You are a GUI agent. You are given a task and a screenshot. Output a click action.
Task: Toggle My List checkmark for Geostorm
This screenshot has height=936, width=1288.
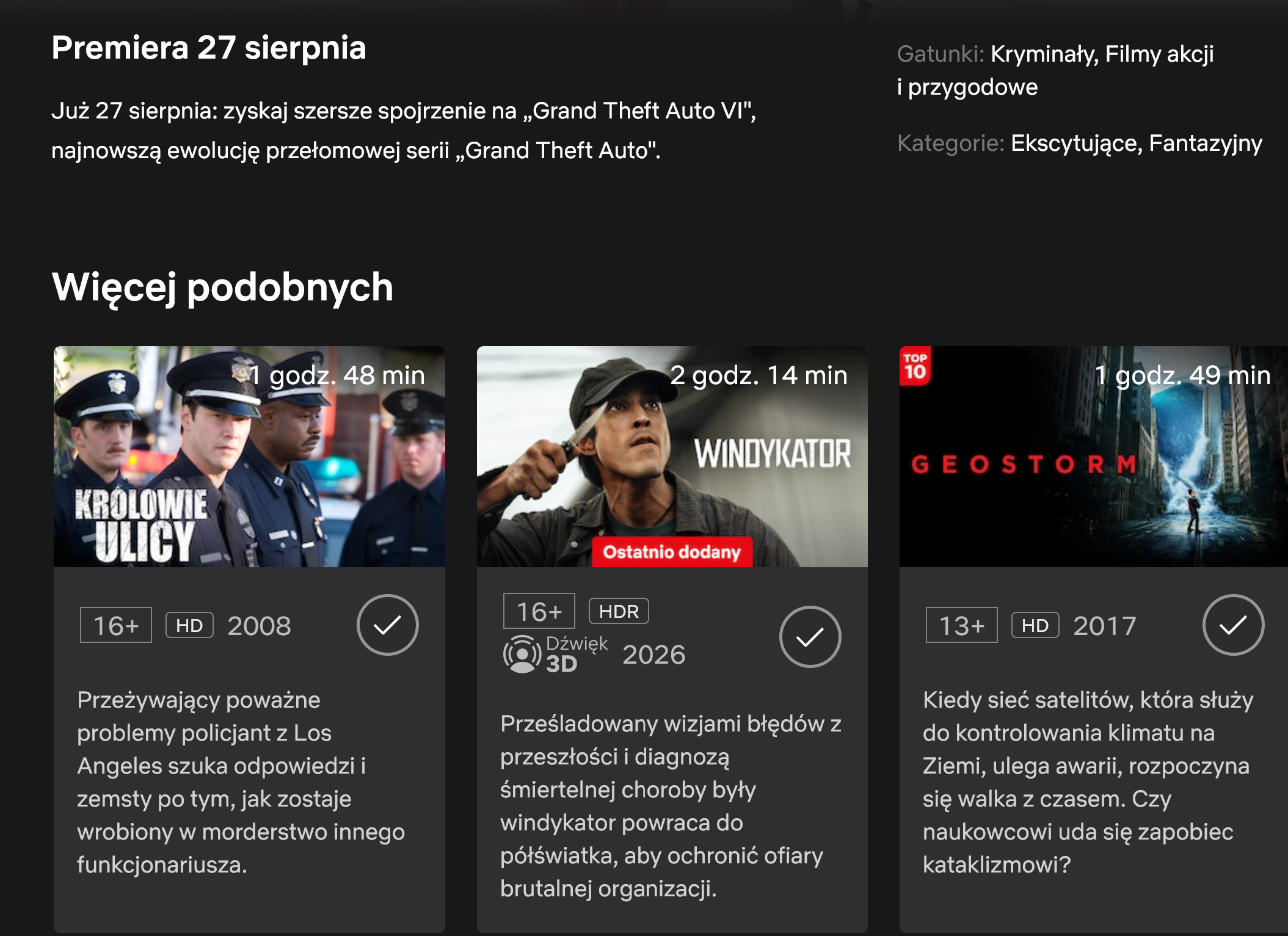pyautogui.click(x=1234, y=625)
